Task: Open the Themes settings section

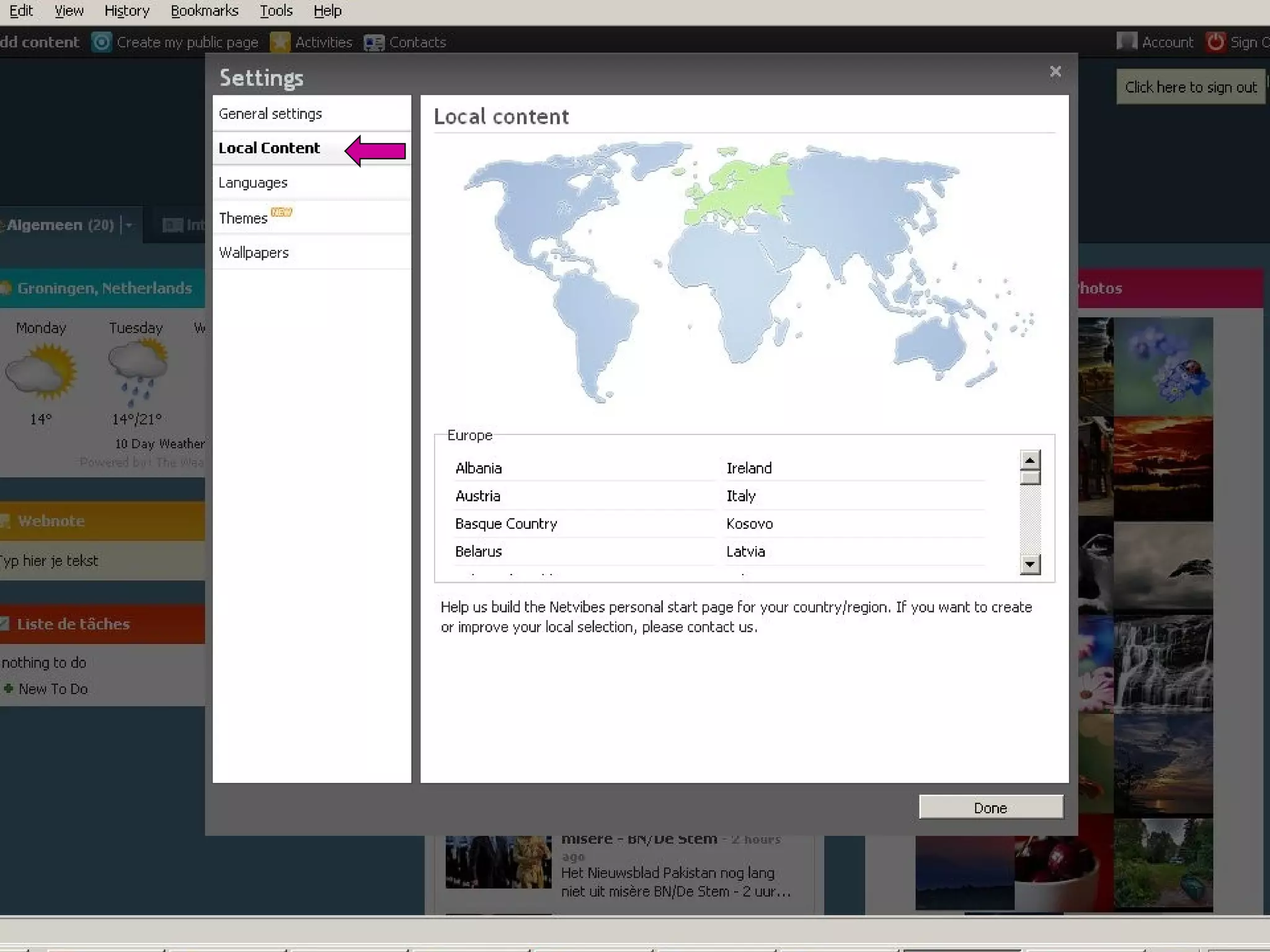Action: 243,218
